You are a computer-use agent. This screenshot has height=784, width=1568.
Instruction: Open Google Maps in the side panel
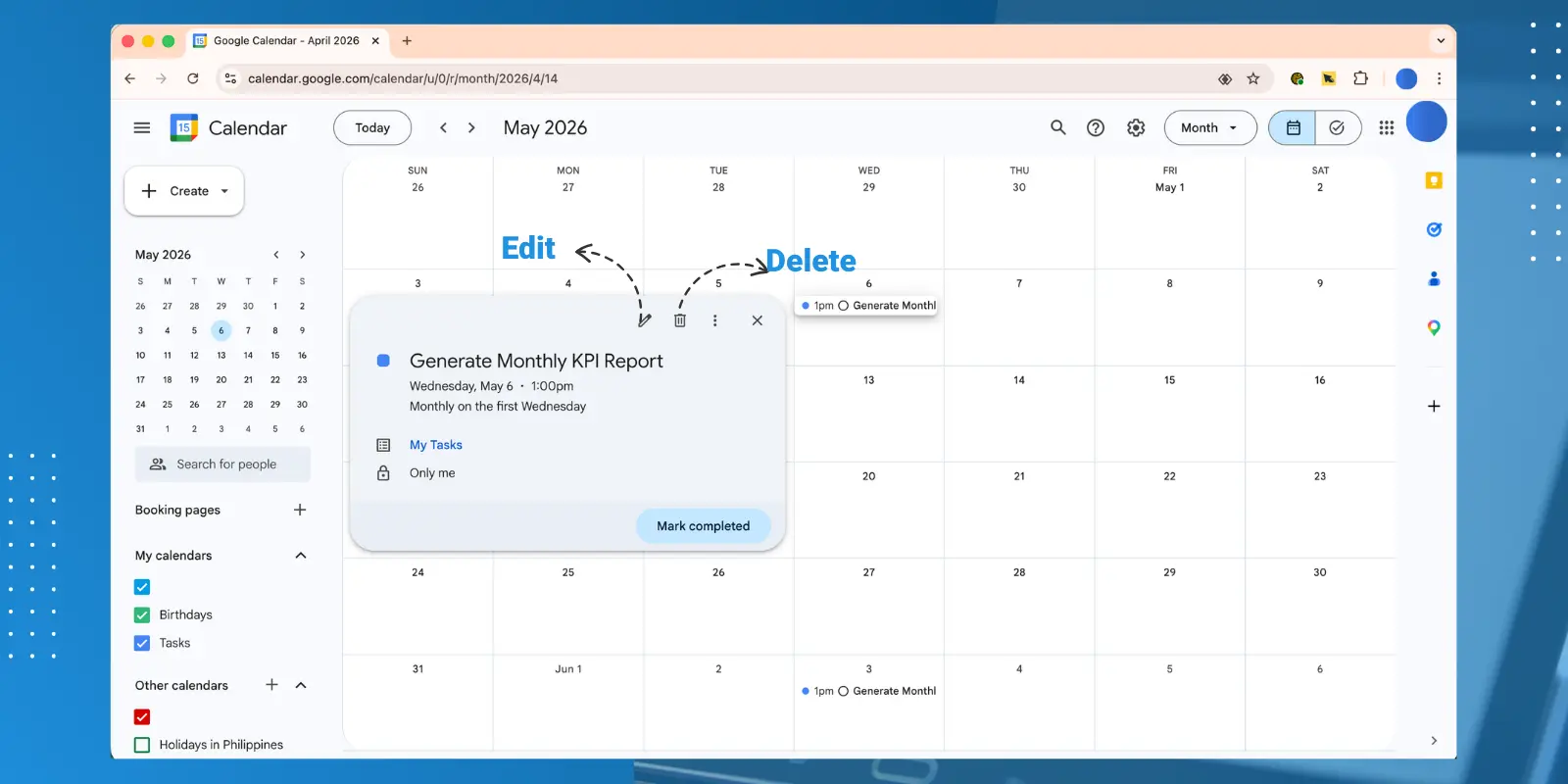tap(1434, 328)
